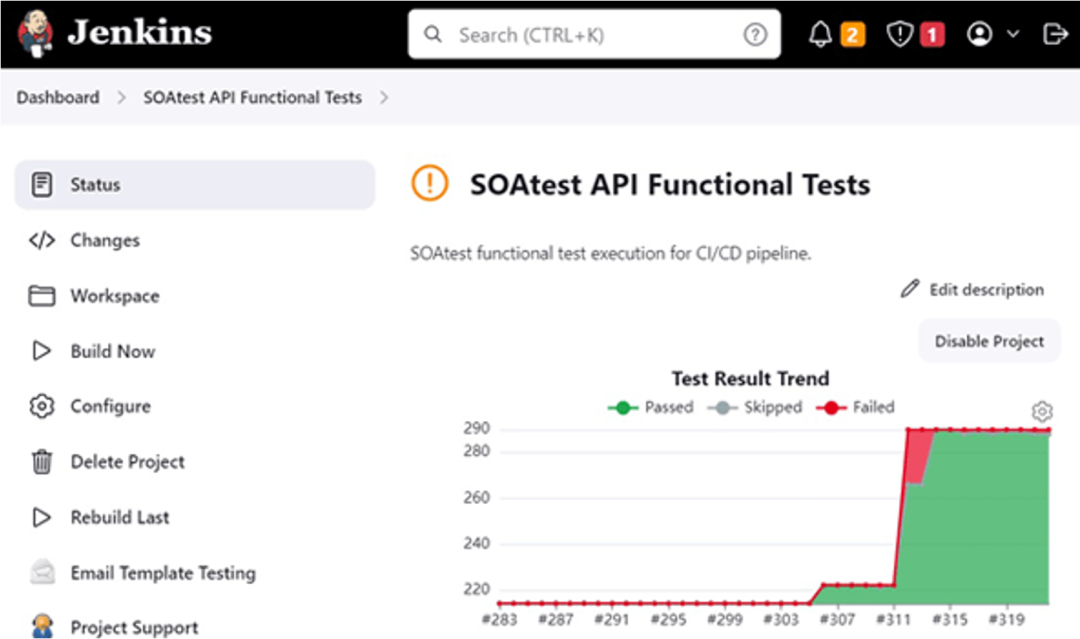
Task: Click the Disable Project button
Action: click(989, 341)
